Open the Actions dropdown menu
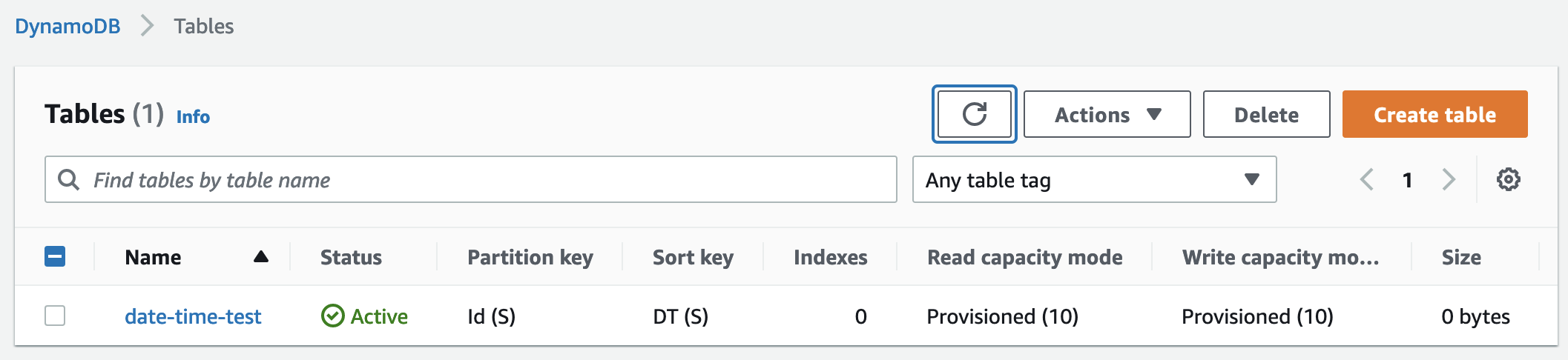This screenshot has width=1568, height=360. [1107, 115]
